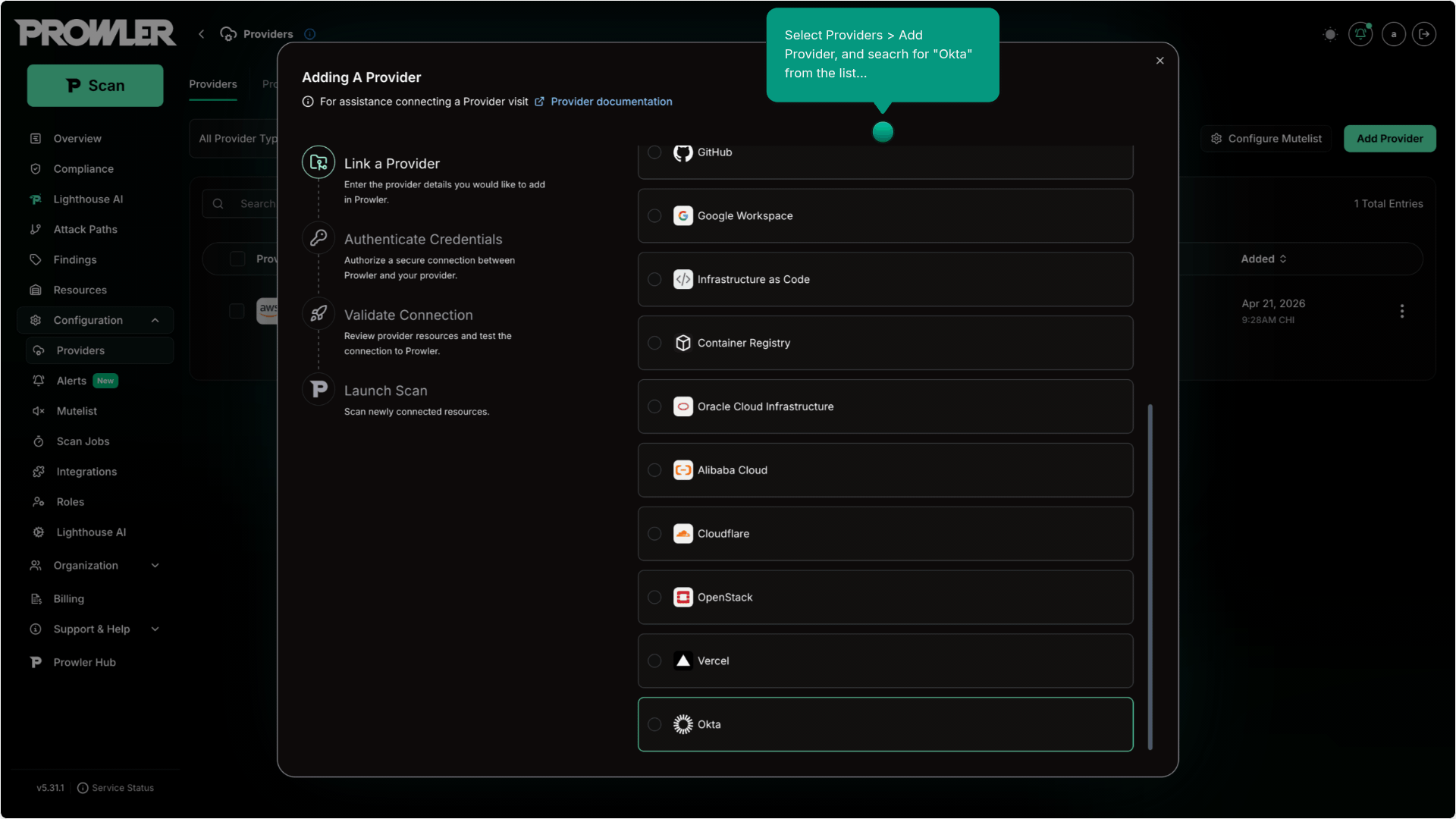Click the Google Workspace logo icon
This screenshot has height=819, width=1456.
point(683,216)
